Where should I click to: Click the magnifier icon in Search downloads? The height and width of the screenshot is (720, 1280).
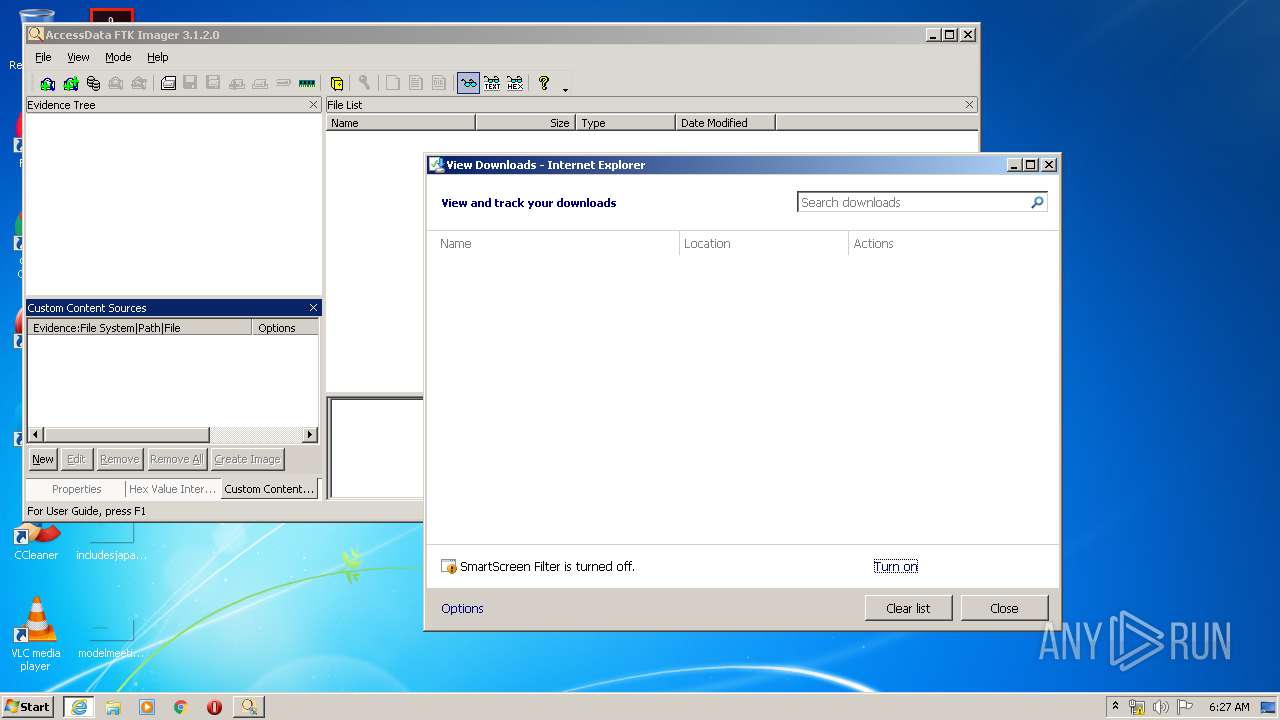pyautogui.click(x=1037, y=202)
